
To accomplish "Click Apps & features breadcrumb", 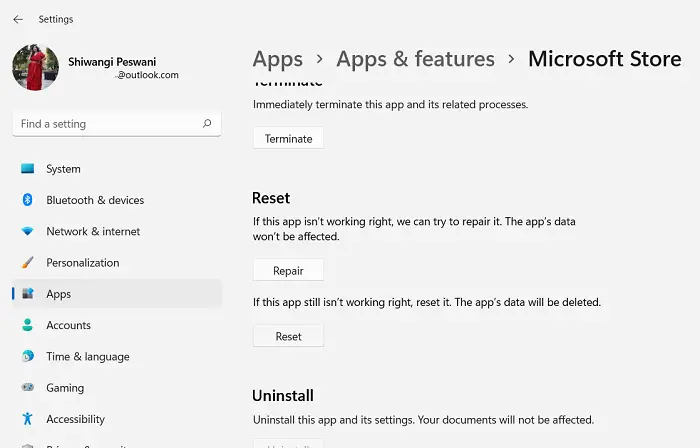I will pos(416,59).
